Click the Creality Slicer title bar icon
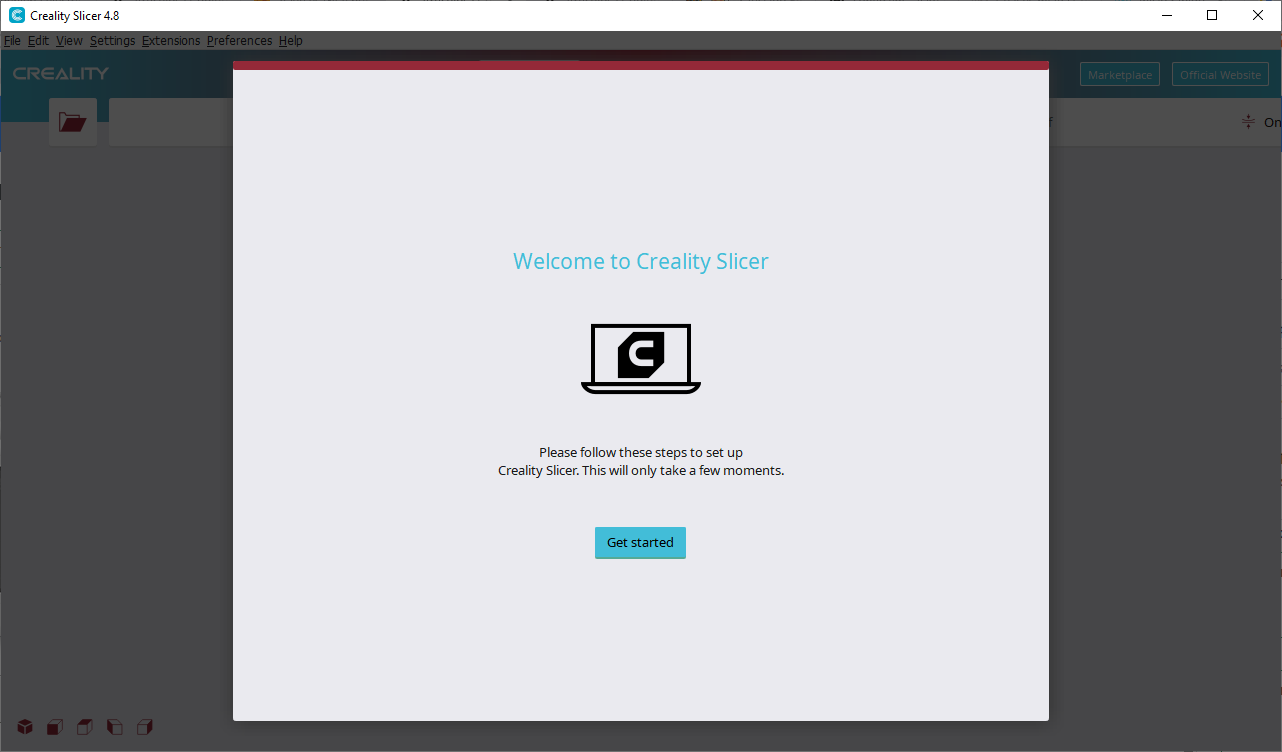 pyautogui.click(x=17, y=15)
